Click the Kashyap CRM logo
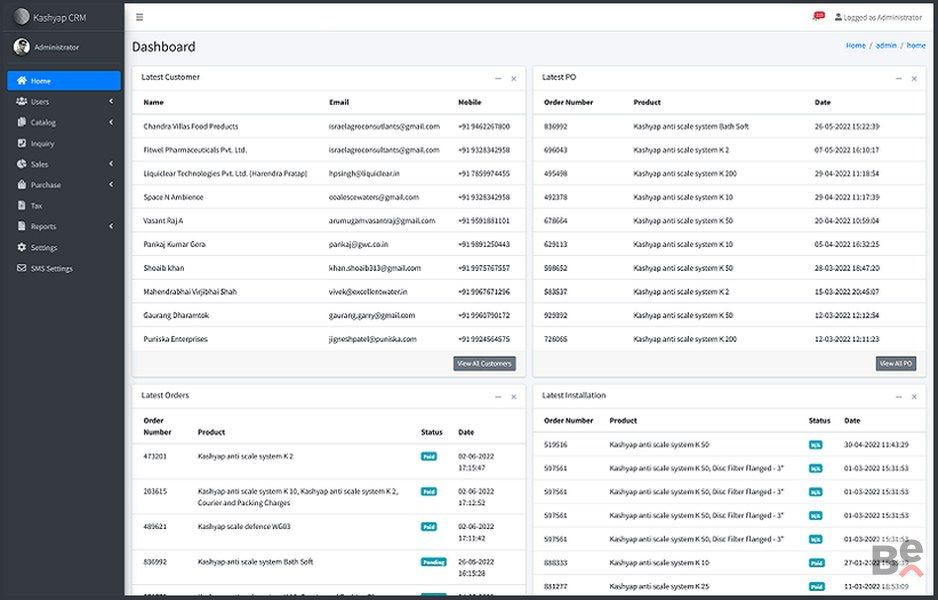The image size is (938, 600). click(22, 17)
